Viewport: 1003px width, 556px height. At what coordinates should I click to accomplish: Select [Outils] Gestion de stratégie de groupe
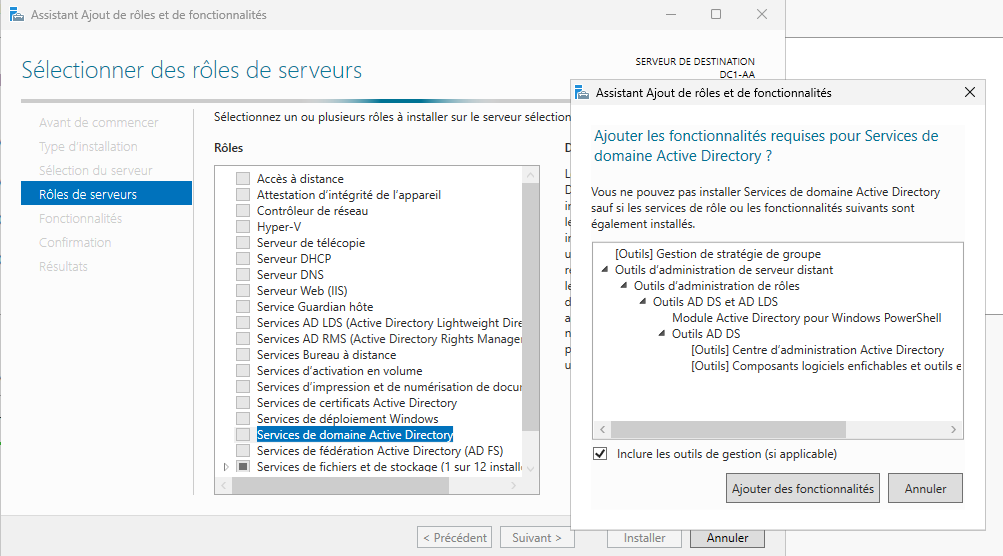718,254
